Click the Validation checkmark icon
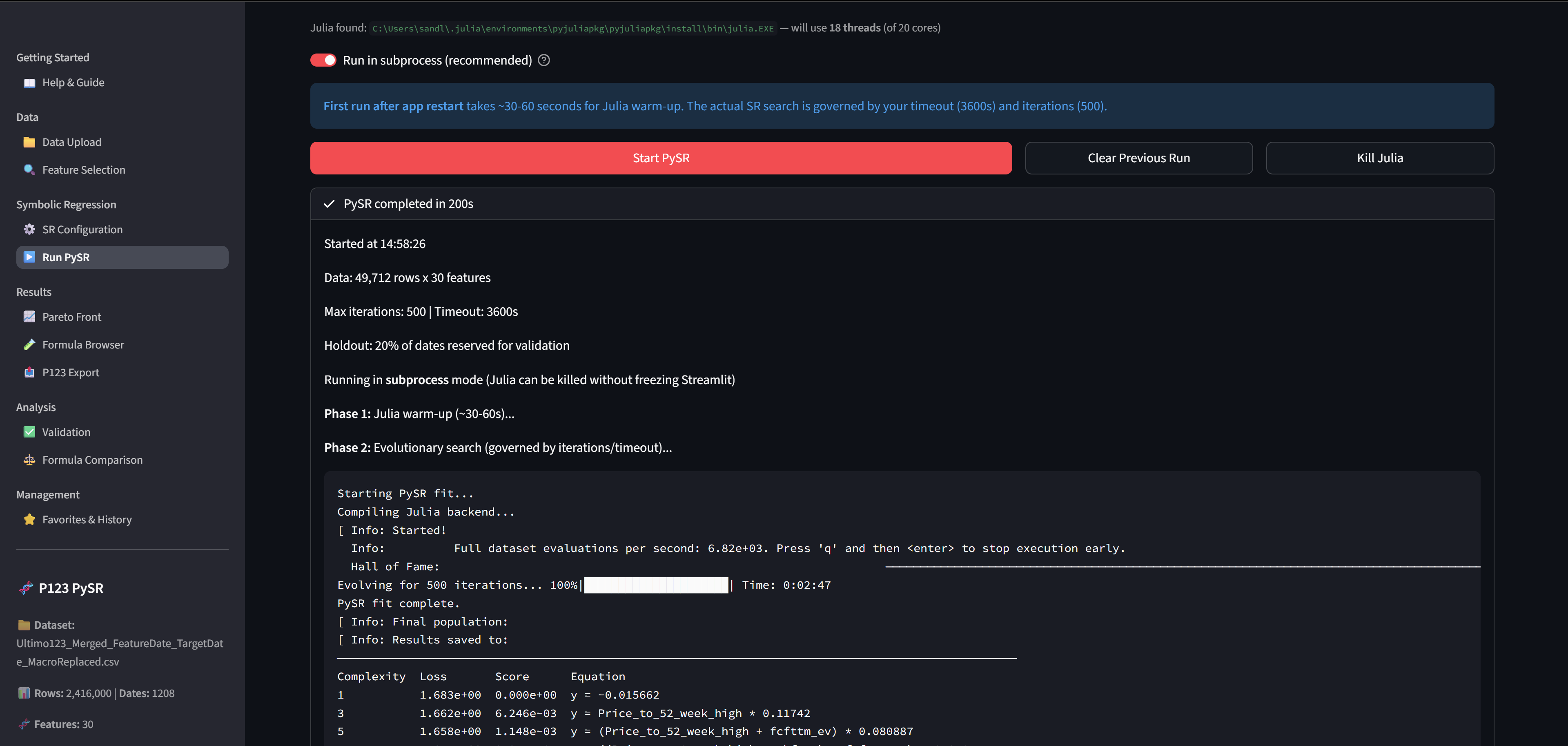 [29, 432]
